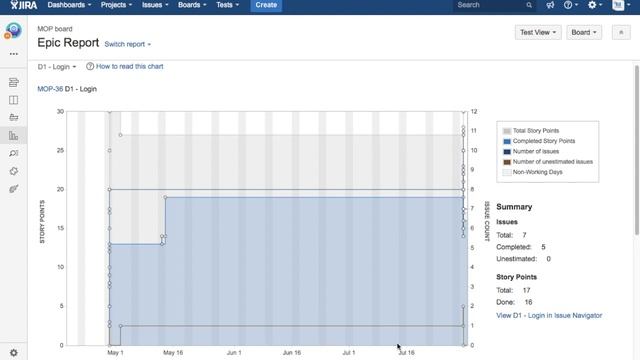640x360 pixels.
Task: Open Active sprints board icon
Action: 13,100
